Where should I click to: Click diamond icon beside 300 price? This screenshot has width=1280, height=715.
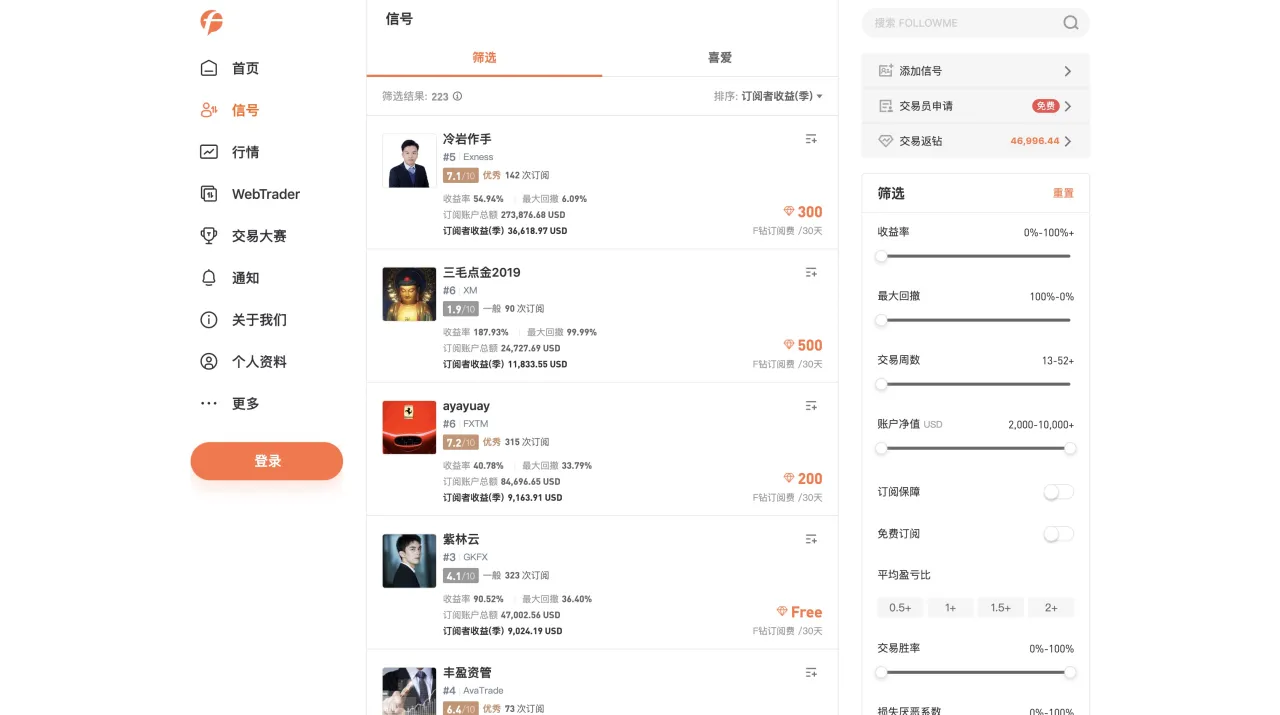(x=789, y=212)
